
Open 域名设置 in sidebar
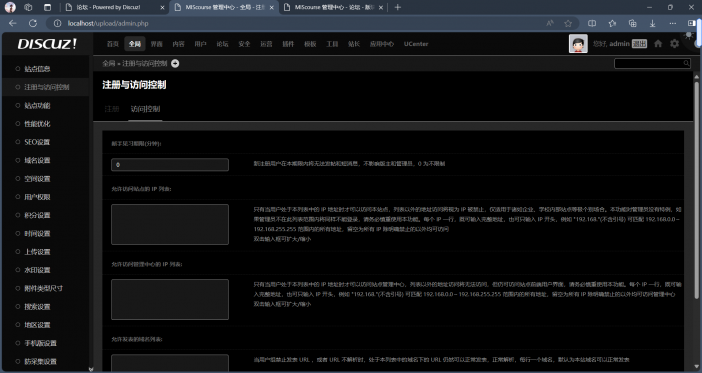[x=37, y=160]
